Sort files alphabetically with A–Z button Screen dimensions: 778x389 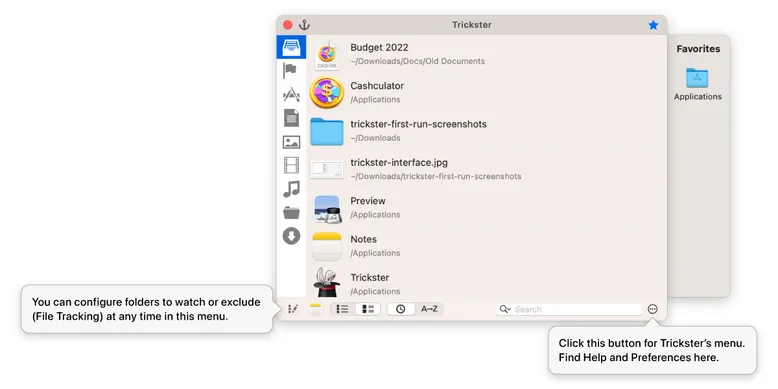click(429, 309)
